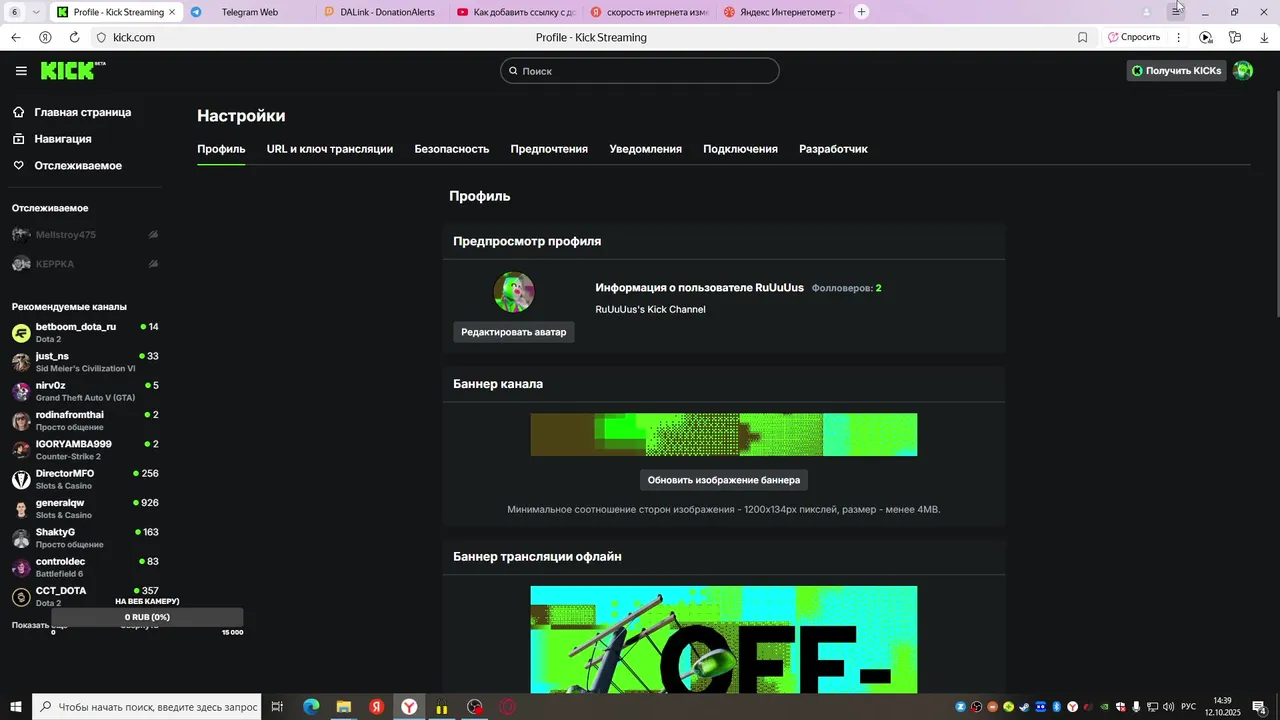Switch to the Профиль settings tab

tap(221, 149)
